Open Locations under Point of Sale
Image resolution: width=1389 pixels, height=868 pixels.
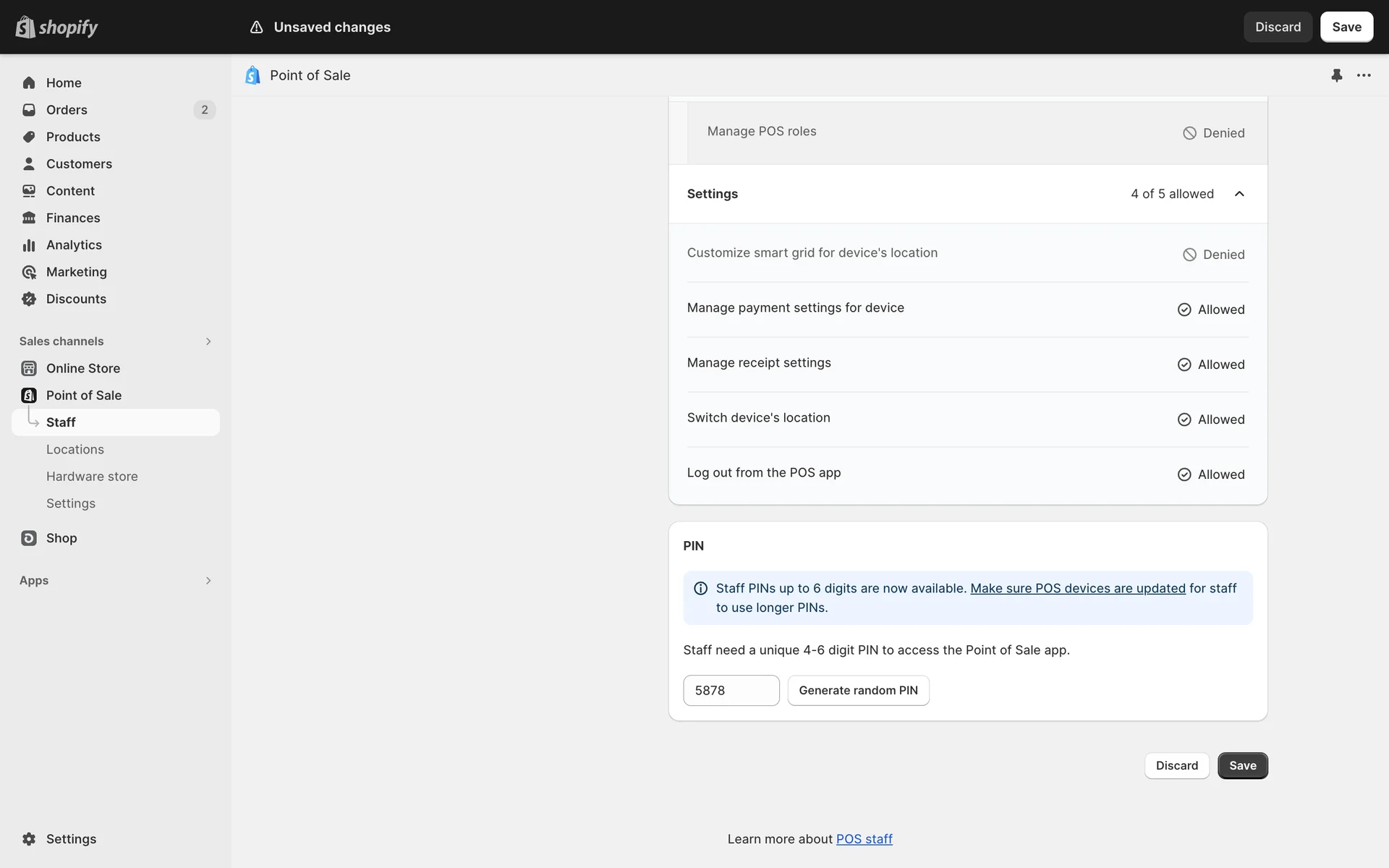click(75, 449)
